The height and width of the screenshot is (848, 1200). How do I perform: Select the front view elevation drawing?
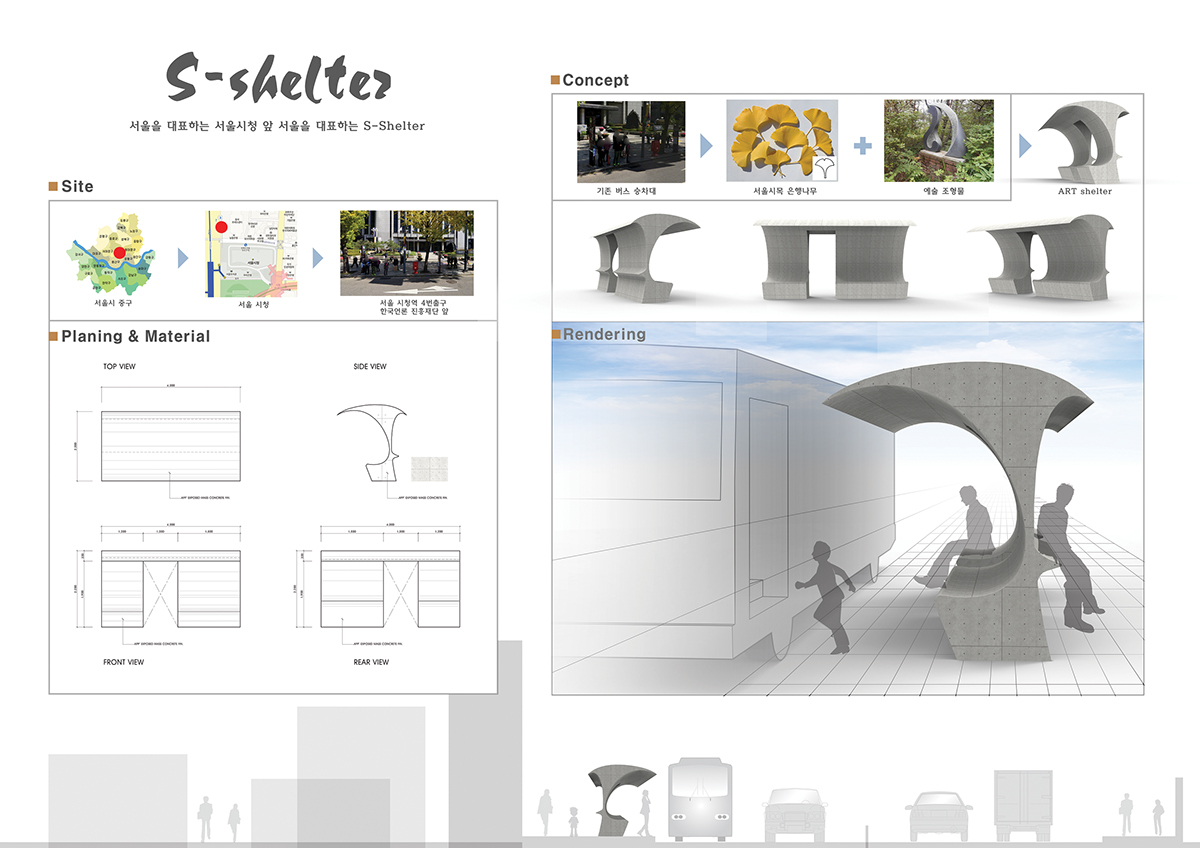pos(170,590)
